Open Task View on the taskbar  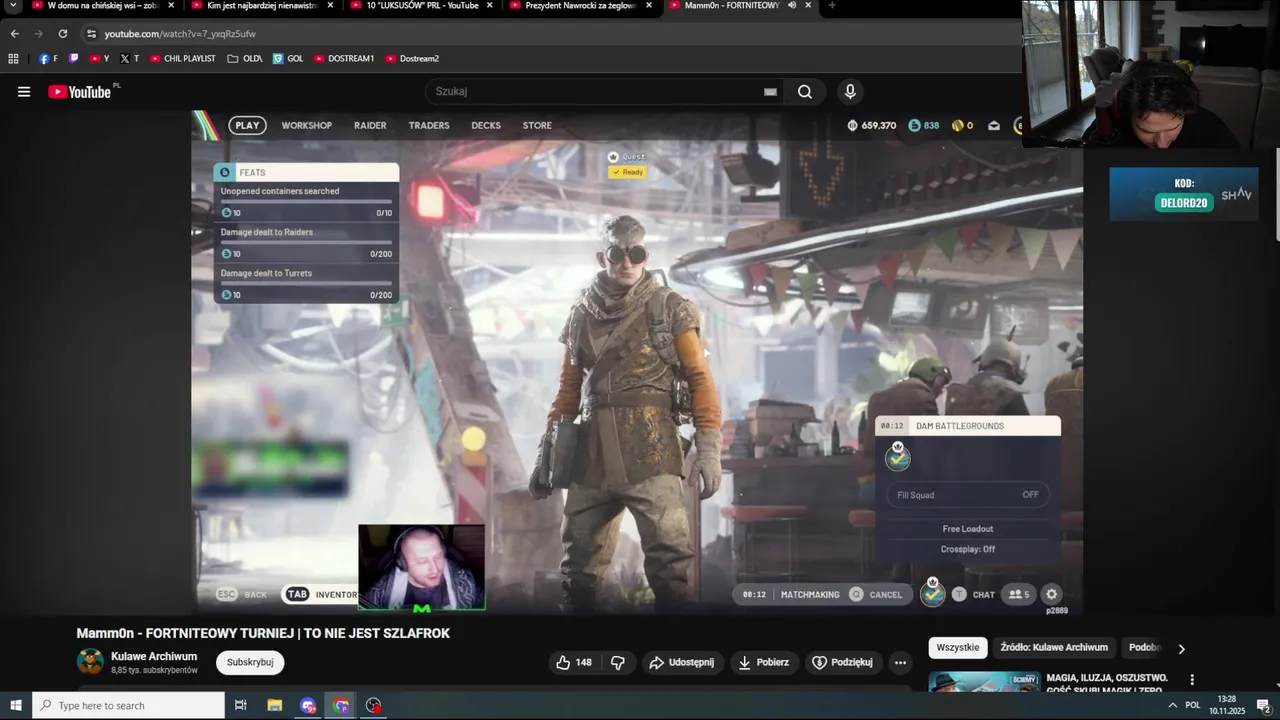pyautogui.click(x=240, y=705)
